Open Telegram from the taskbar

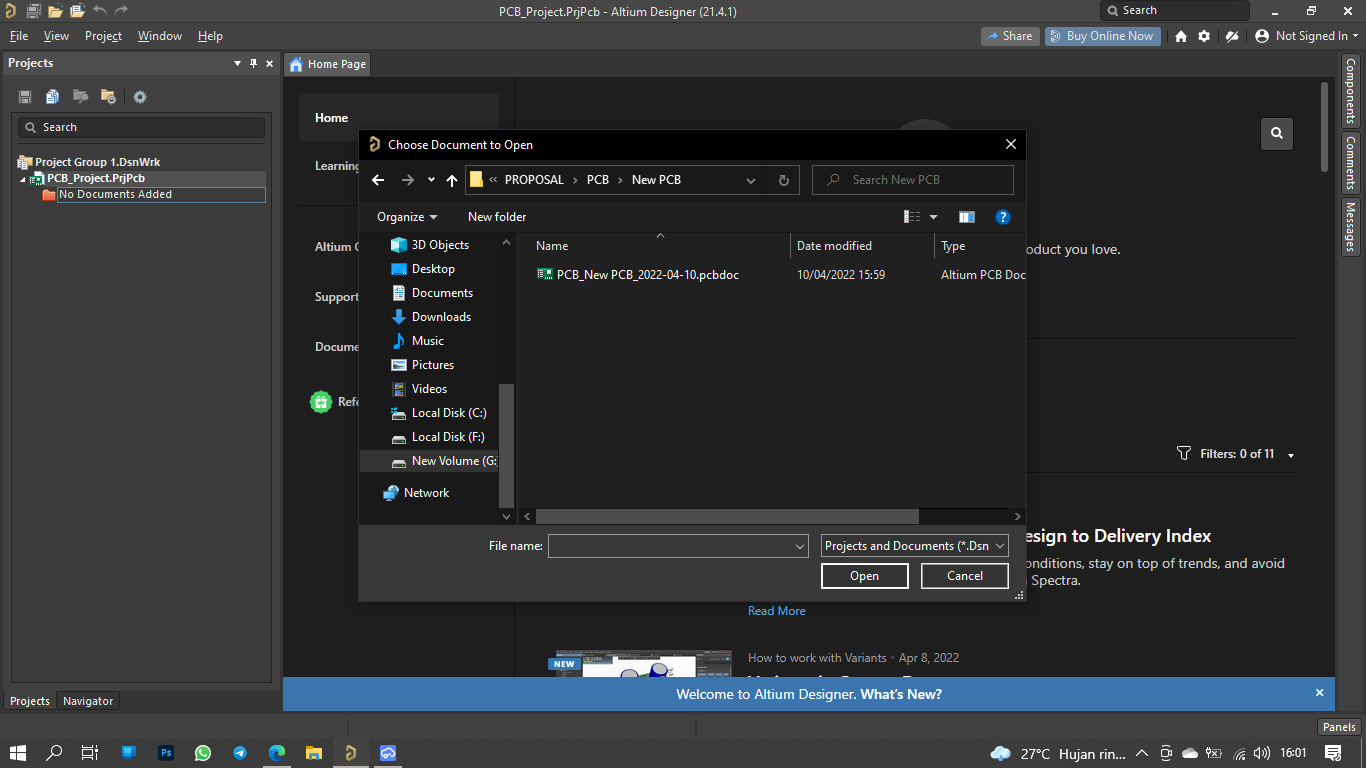click(240, 753)
